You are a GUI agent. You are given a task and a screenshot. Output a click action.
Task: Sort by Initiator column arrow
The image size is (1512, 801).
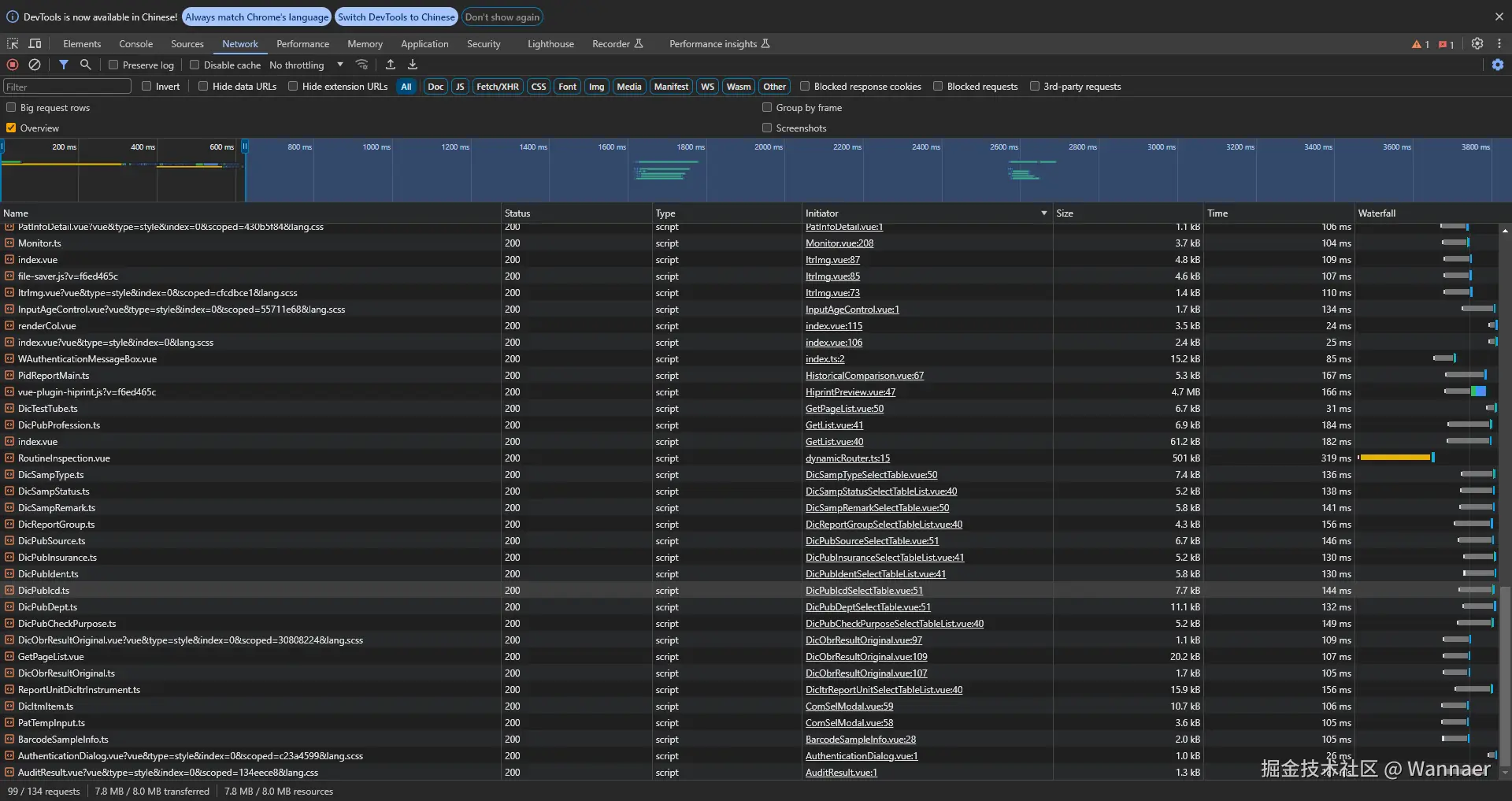[1044, 213]
